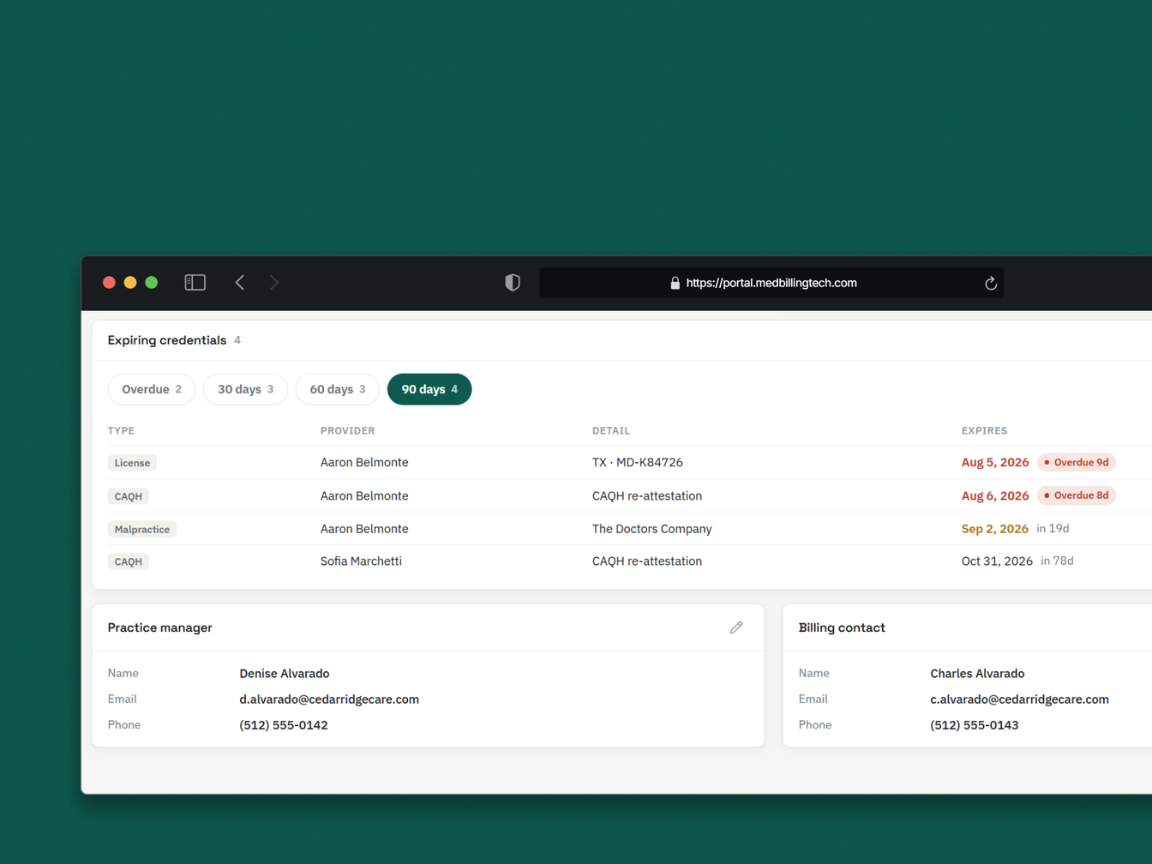Toggle the browser sidebar icon
Image resolution: width=1152 pixels, height=864 pixels.
coord(195,283)
